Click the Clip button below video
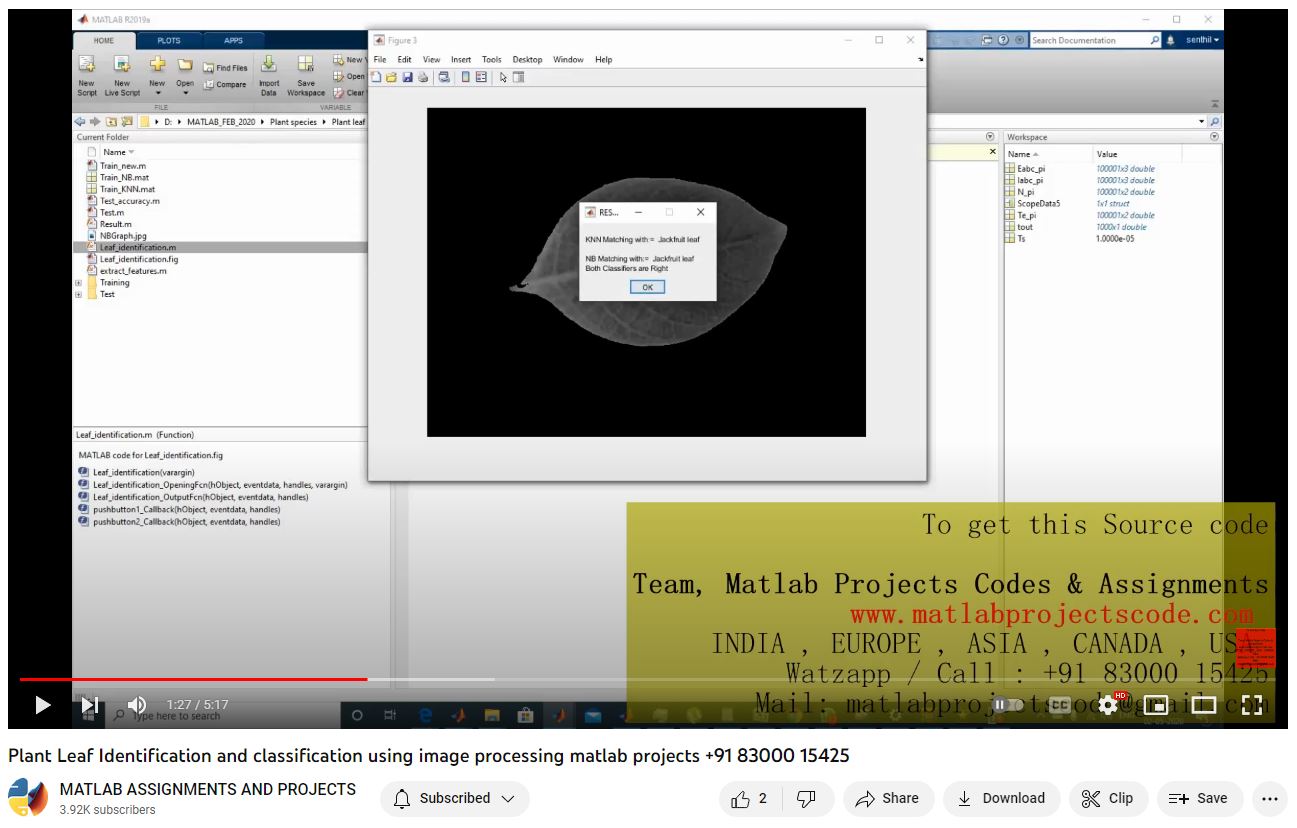The height and width of the screenshot is (828, 1297). [1108, 798]
